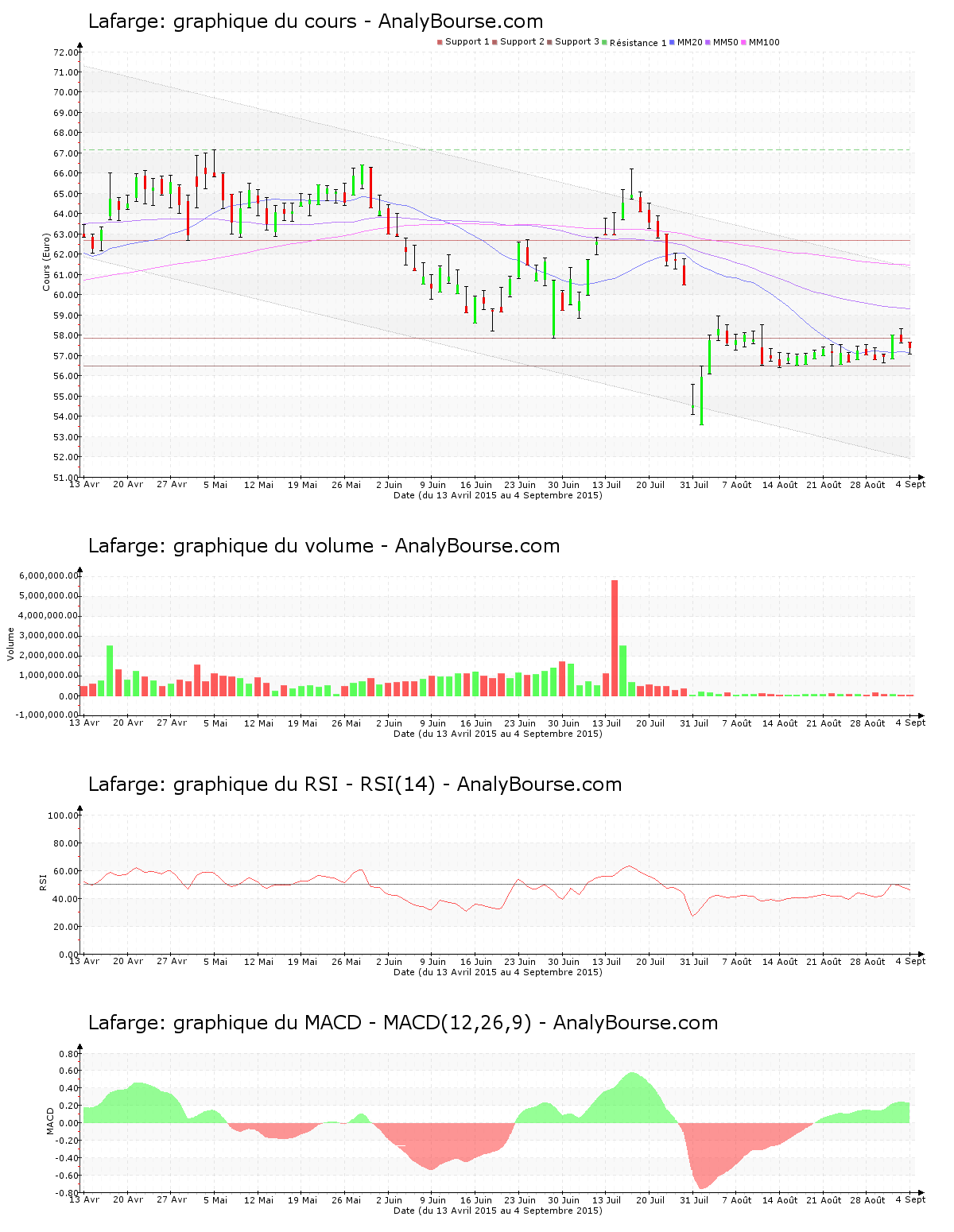This screenshot has width=954, height=1232.
Task: Click the 'Volume' vertical axis label
Action: tap(11, 644)
